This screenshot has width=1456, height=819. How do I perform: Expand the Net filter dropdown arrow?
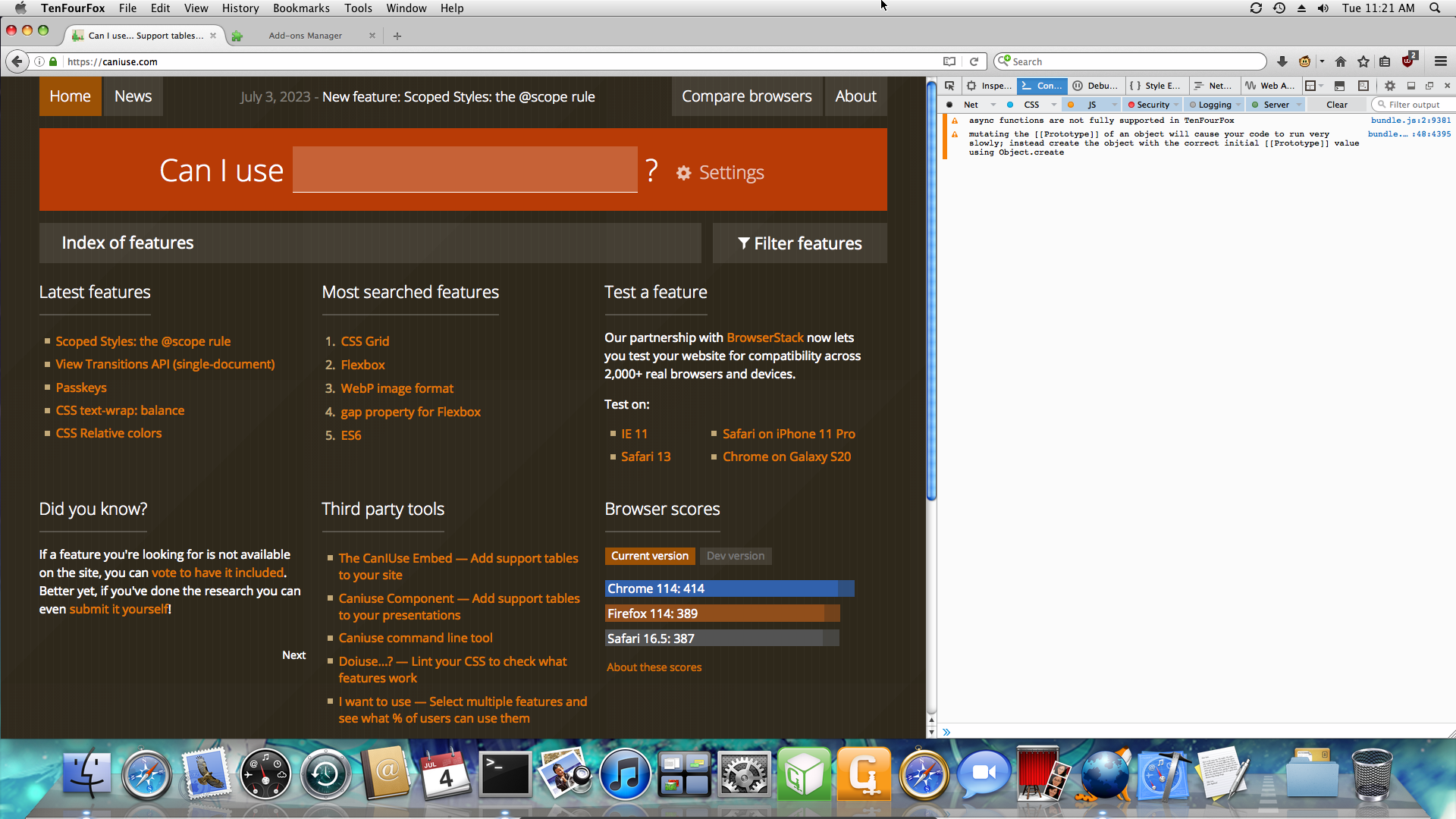(993, 105)
